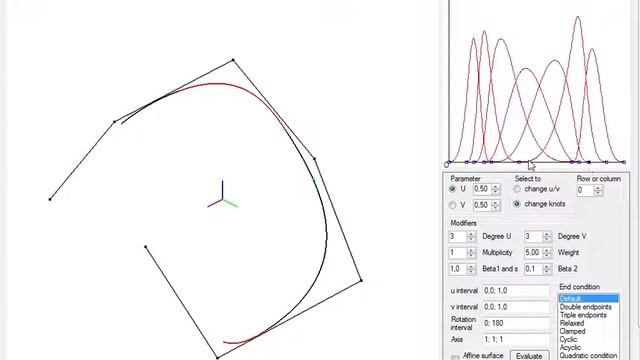Choose the 'change u/v' select option
The width and height of the screenshot is (640, 360).
[x=517, y=189]
